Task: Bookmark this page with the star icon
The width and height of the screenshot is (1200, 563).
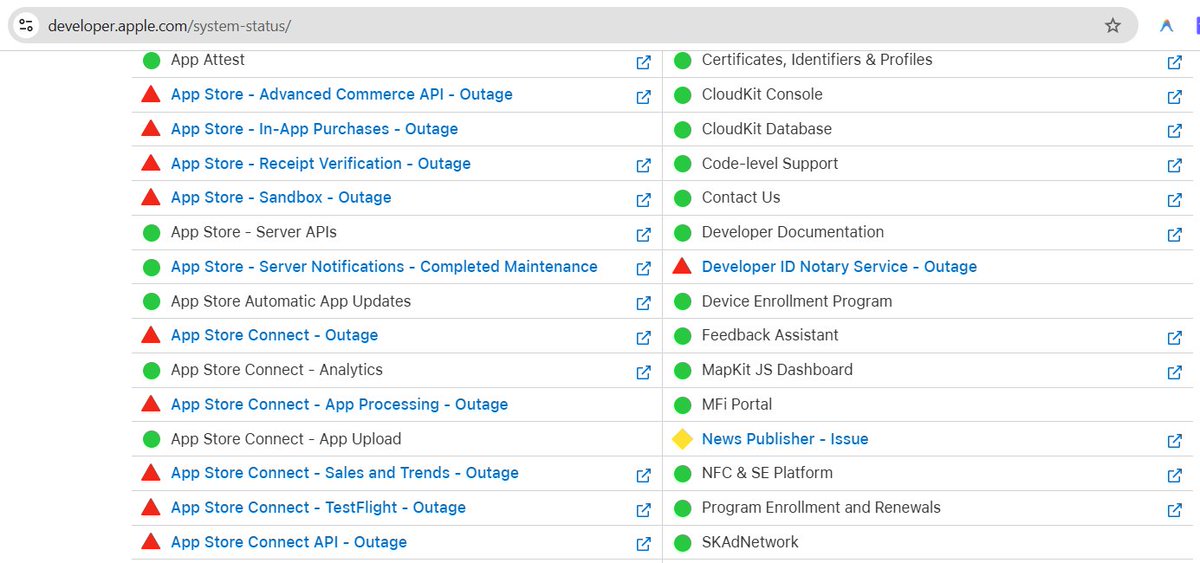Action: [1113, 25]
